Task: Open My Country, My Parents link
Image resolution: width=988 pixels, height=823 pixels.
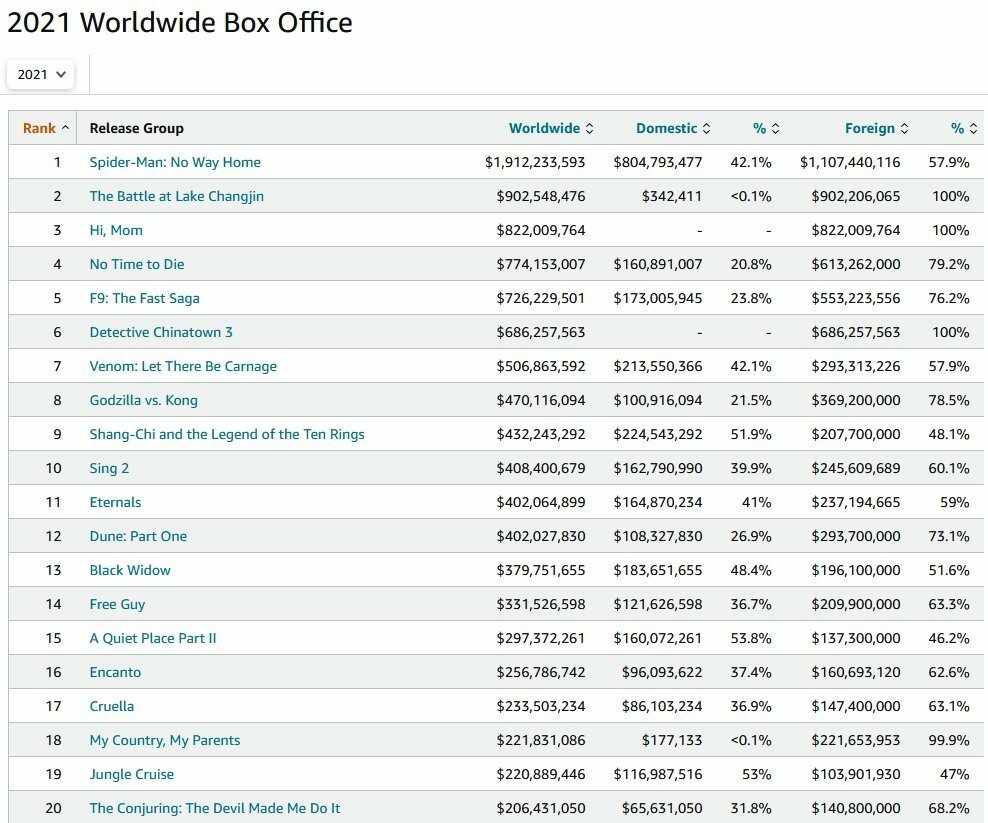Action: pyautogui.click(x=164, y=740)
